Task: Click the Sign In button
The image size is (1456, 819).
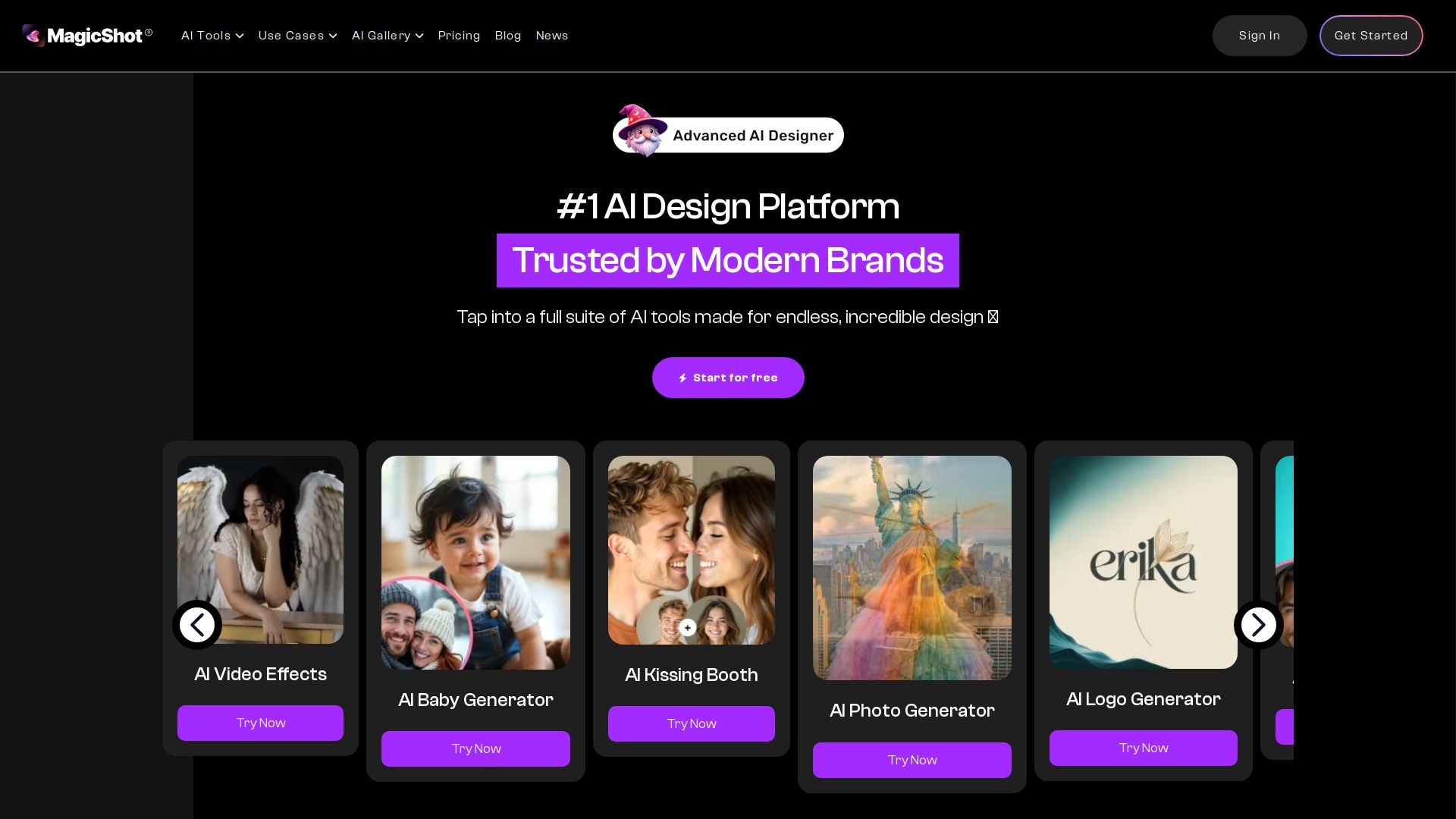Action: [1260, 36]
